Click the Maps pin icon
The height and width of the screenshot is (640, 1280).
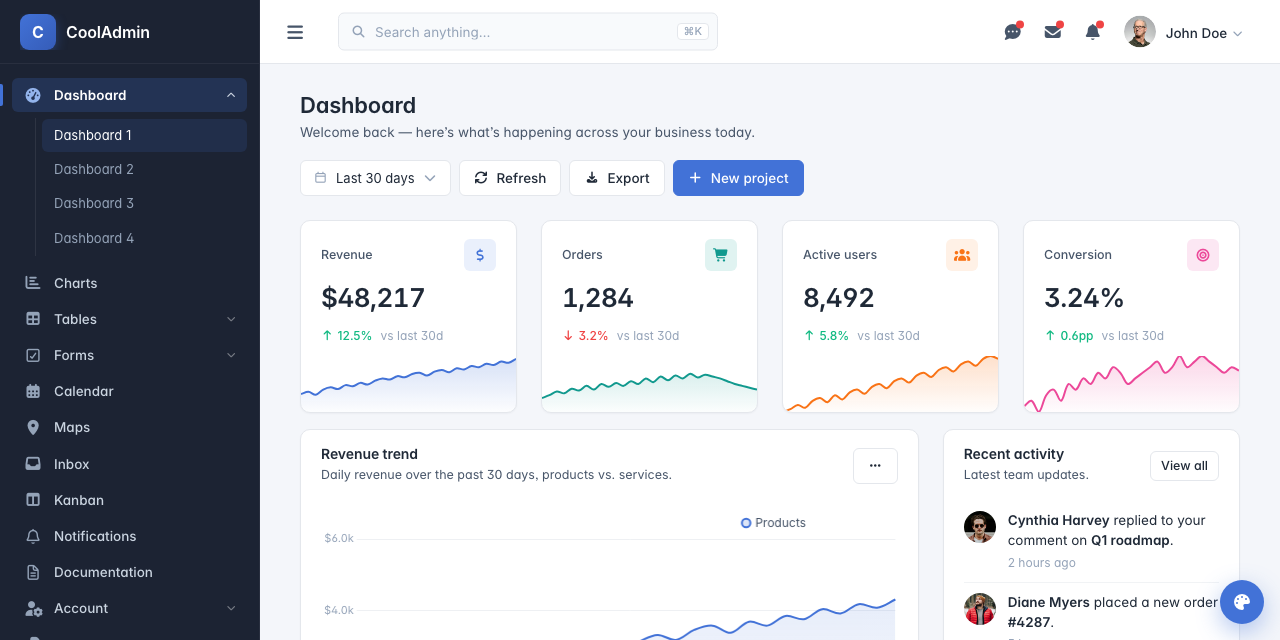(33, 427)
